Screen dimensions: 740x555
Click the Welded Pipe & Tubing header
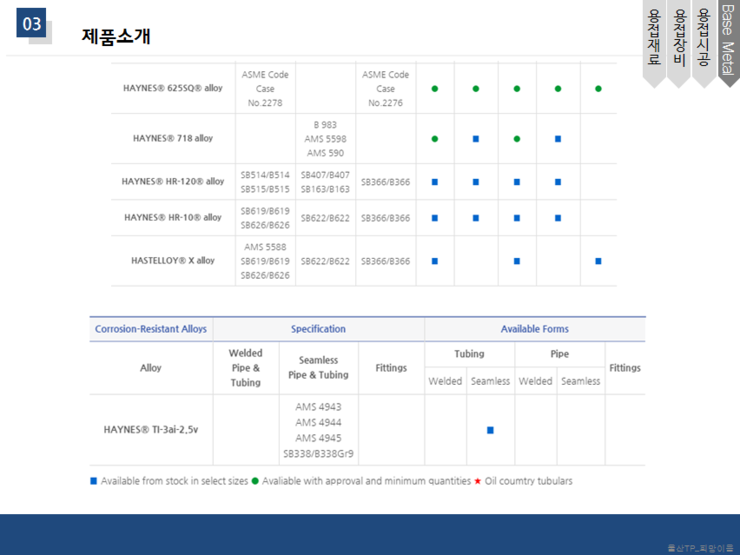click(245, 368)
